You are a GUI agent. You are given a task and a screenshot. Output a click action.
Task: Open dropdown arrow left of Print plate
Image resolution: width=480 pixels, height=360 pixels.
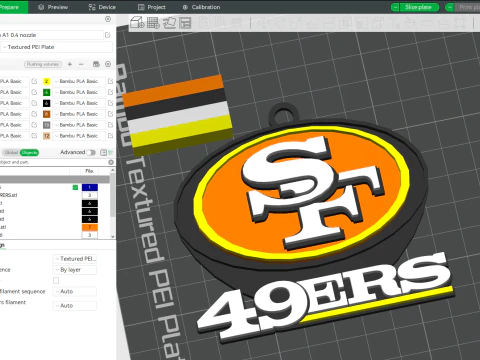click(x=450, y=7)
